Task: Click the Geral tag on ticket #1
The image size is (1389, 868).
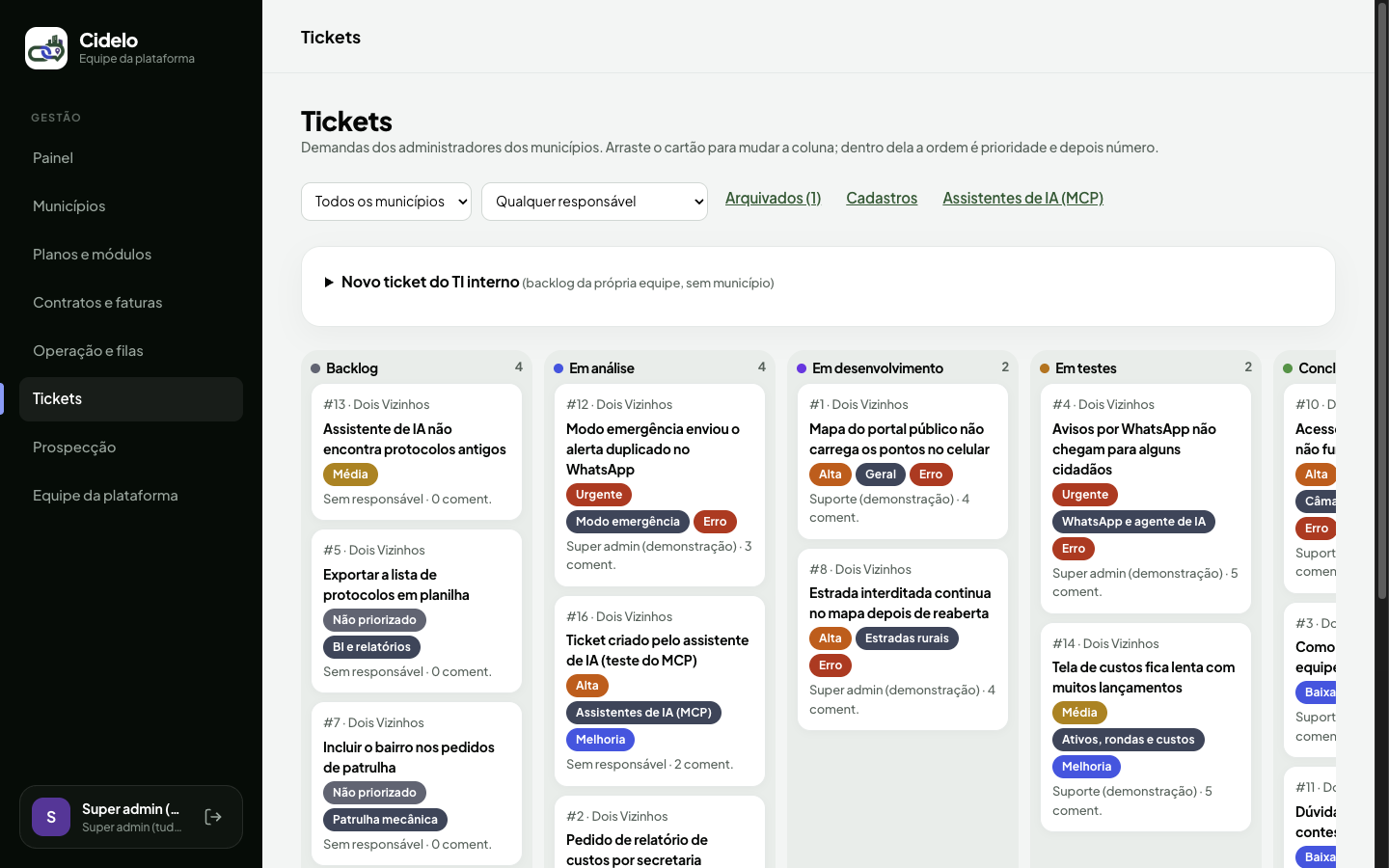Action: point(881,475)
